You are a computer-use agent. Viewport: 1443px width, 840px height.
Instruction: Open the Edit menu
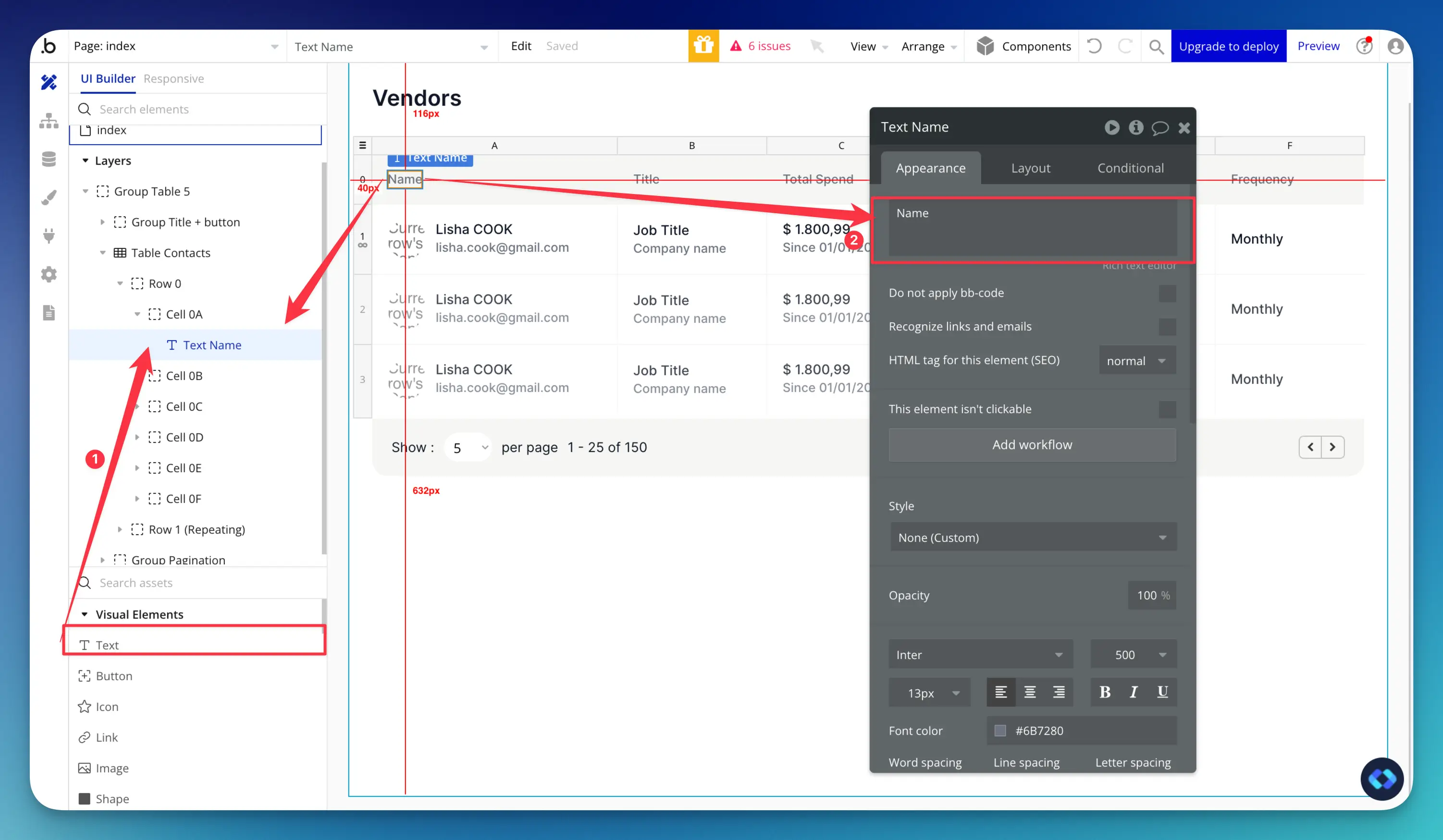(x=521, y=46)
